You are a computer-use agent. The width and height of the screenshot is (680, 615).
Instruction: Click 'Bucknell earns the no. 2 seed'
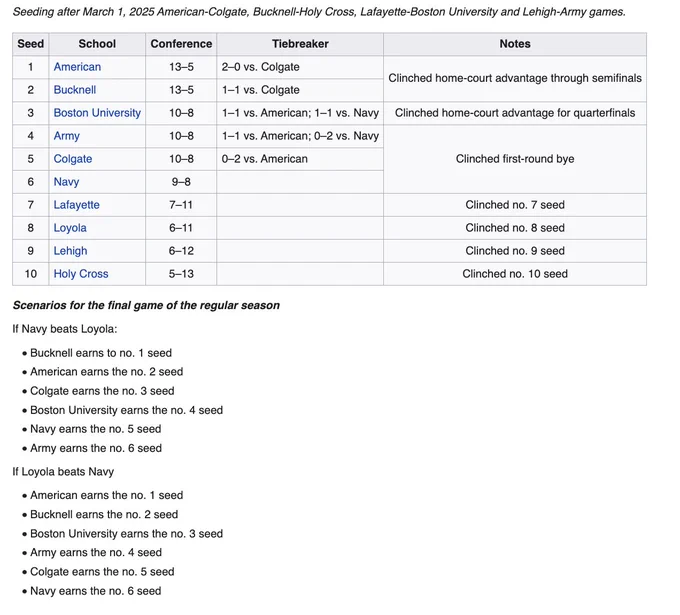tap(104, 514)
